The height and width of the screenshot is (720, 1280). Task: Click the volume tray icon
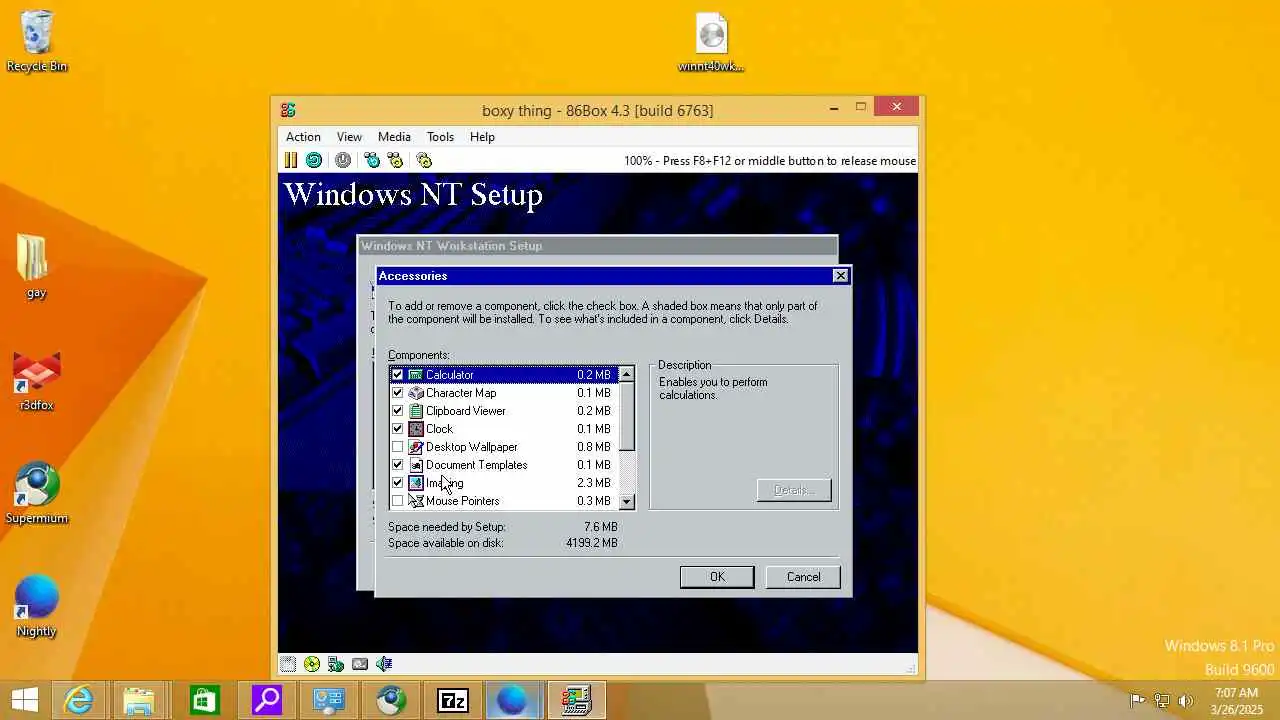[1187, 701]
